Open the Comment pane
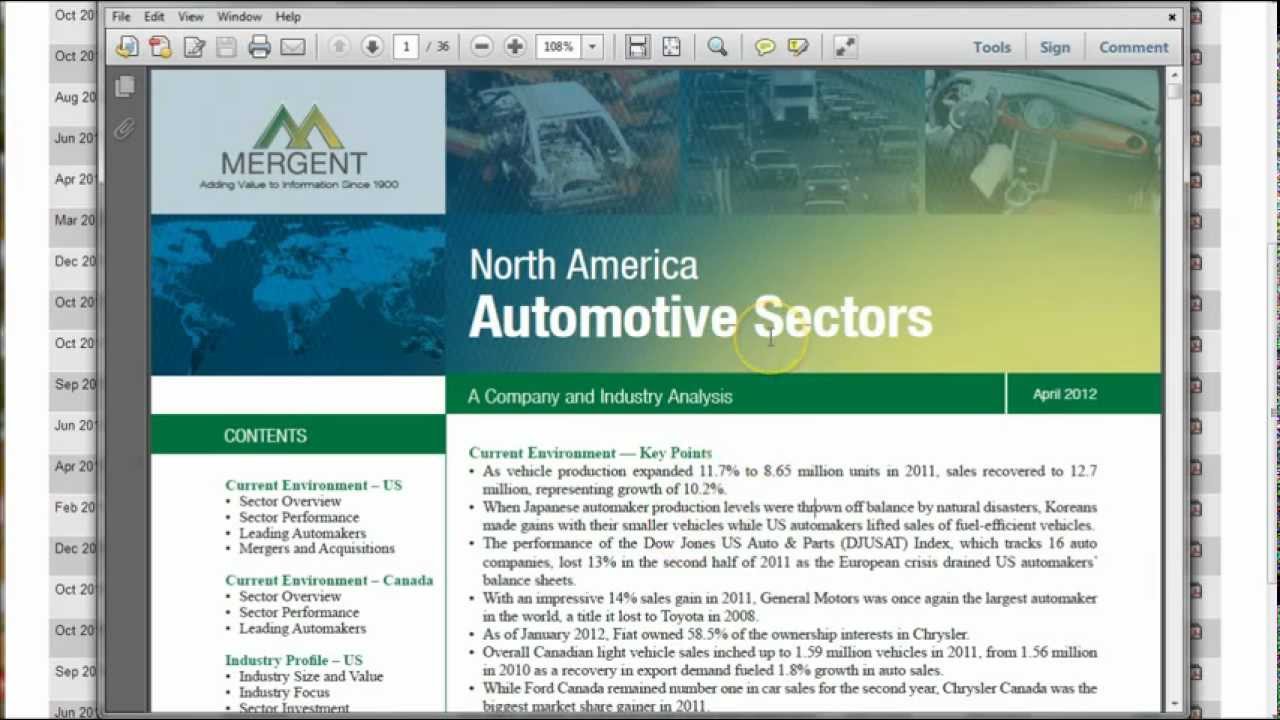Screen dimensions: 1280x720 tap(1133, 47)
